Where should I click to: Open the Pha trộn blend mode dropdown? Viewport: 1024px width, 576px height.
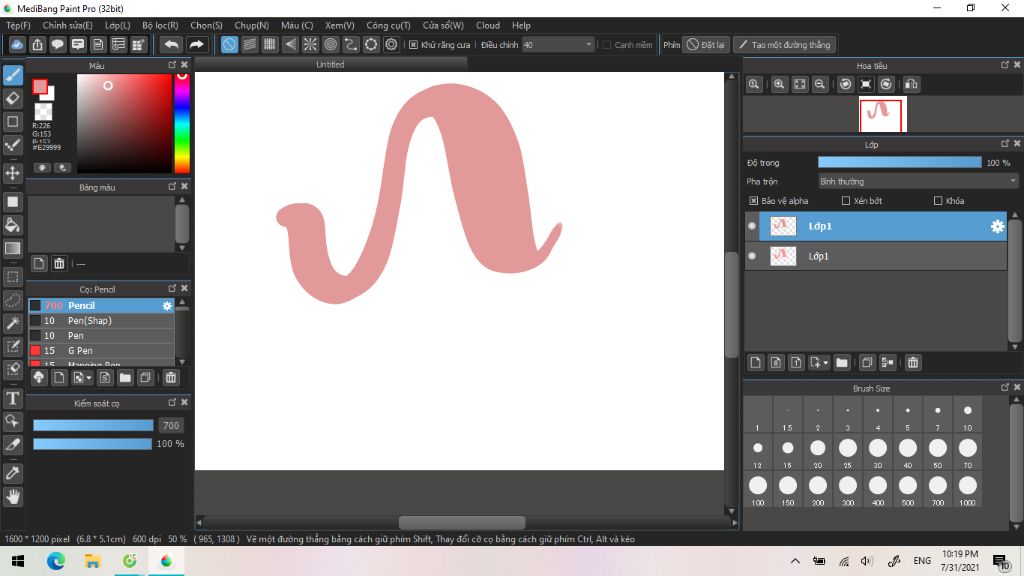(x=918, y=182)
